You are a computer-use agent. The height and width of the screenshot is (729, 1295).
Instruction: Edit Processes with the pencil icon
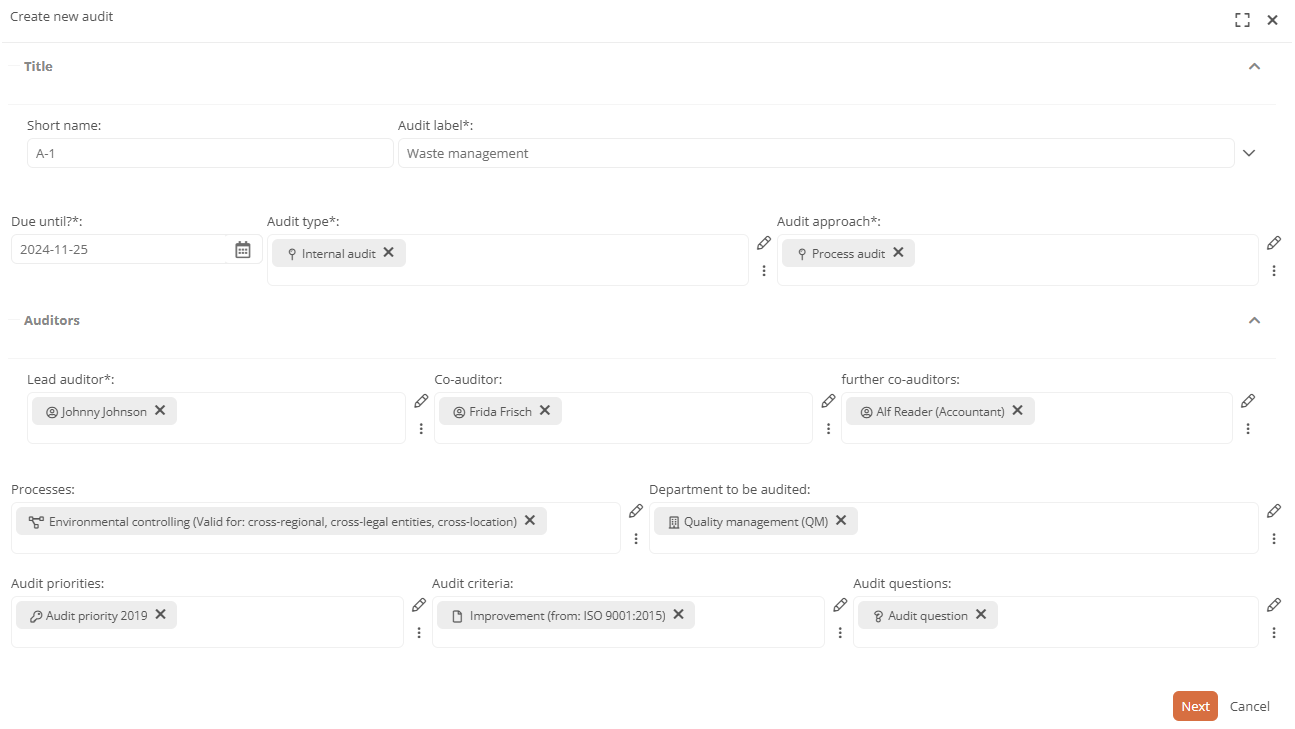coord(636,511)
